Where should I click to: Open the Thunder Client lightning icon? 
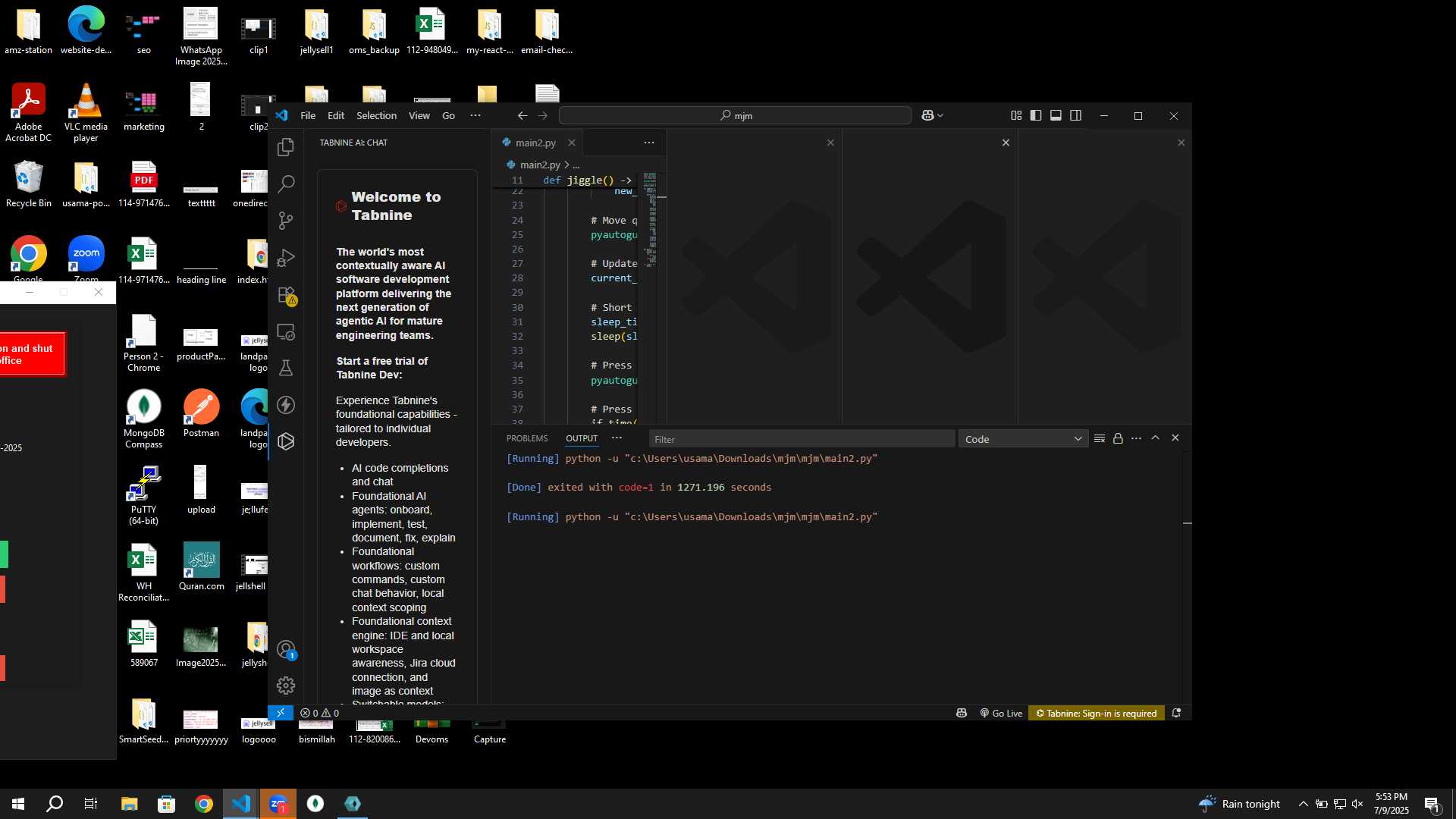point(286,405)
